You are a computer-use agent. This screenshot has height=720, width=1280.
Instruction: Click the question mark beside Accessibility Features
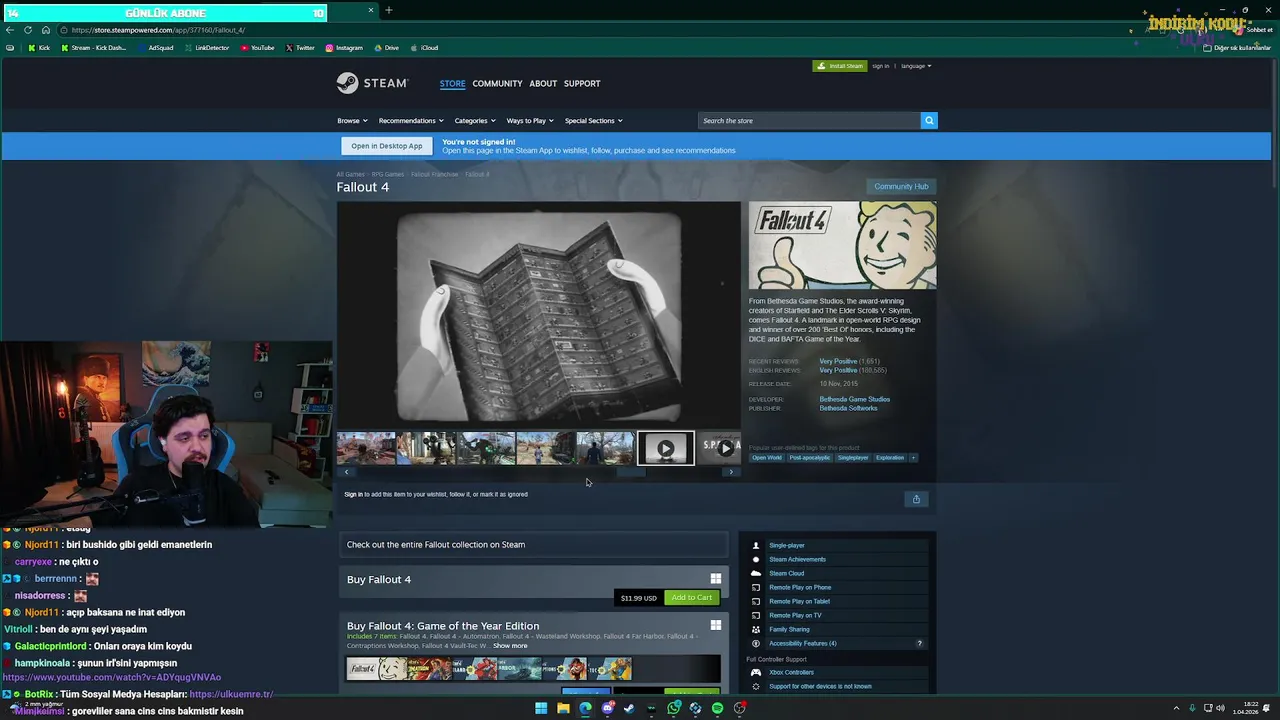pos(919,643)
